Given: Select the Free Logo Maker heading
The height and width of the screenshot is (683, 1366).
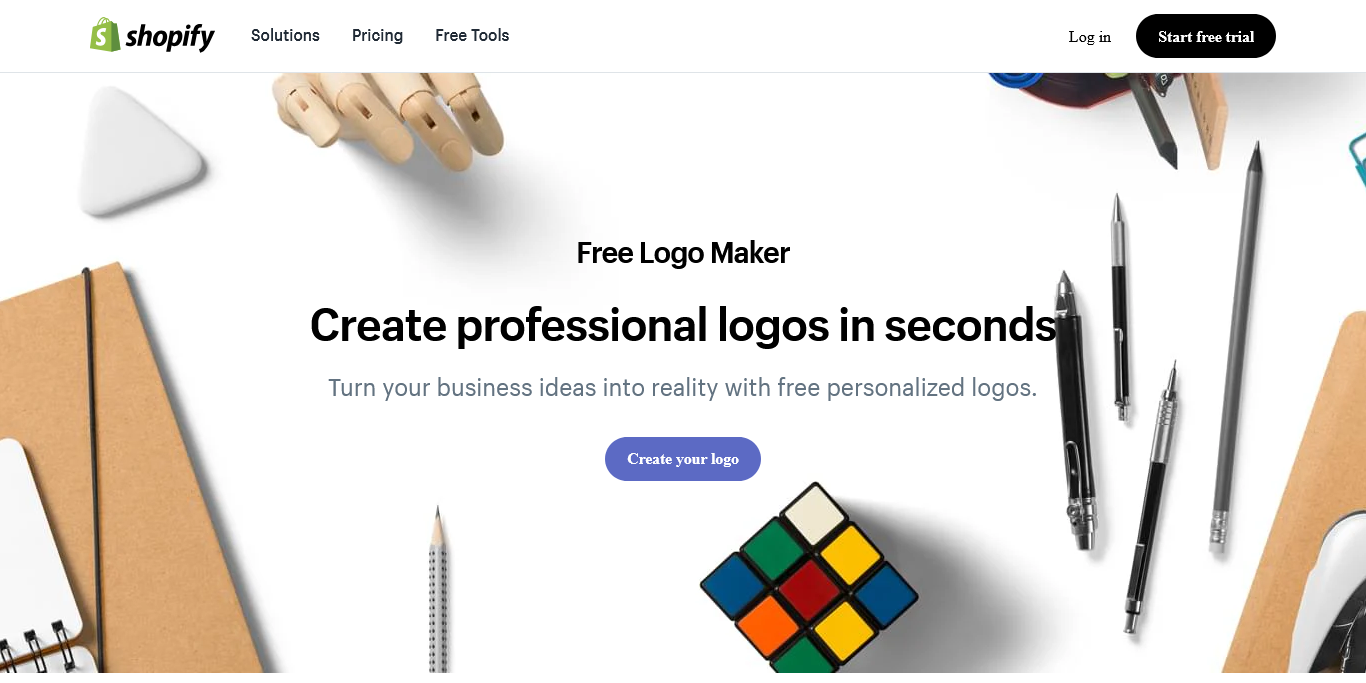Looking at the screenshot, I should (683, 253).
